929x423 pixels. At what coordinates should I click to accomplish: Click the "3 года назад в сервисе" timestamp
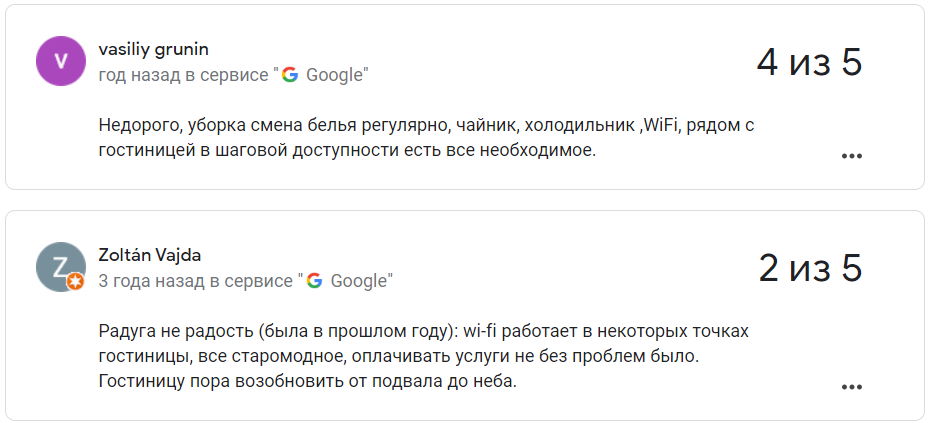(x=196, y=281)
